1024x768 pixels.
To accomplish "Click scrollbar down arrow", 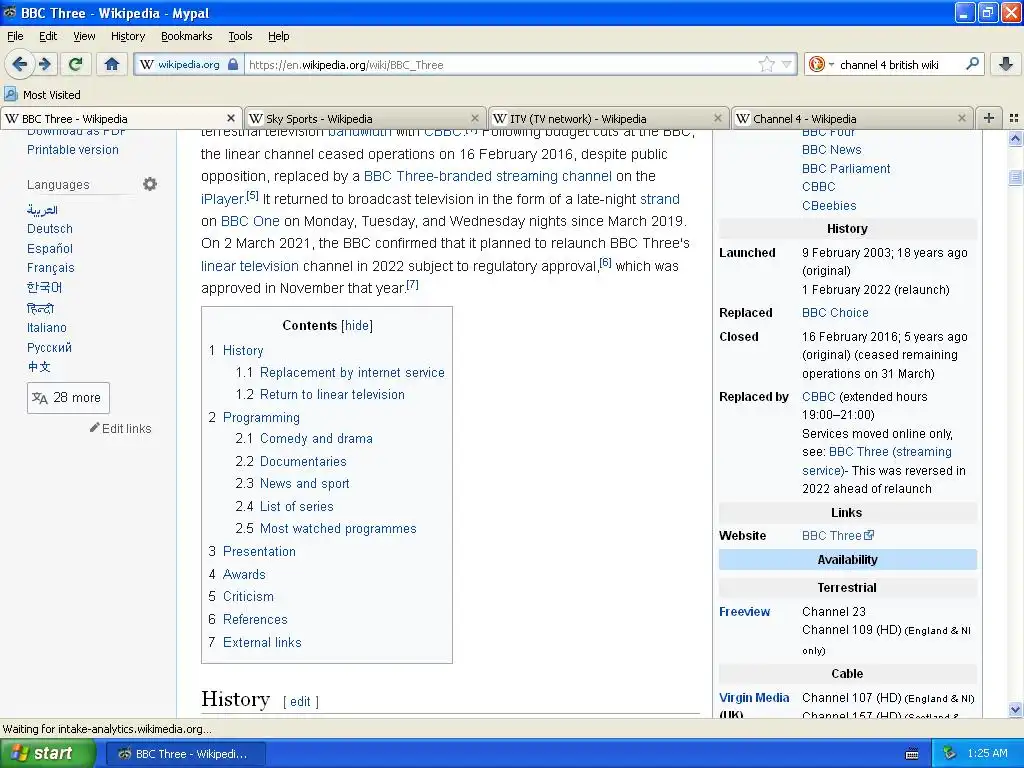I will click(1015, 709).
